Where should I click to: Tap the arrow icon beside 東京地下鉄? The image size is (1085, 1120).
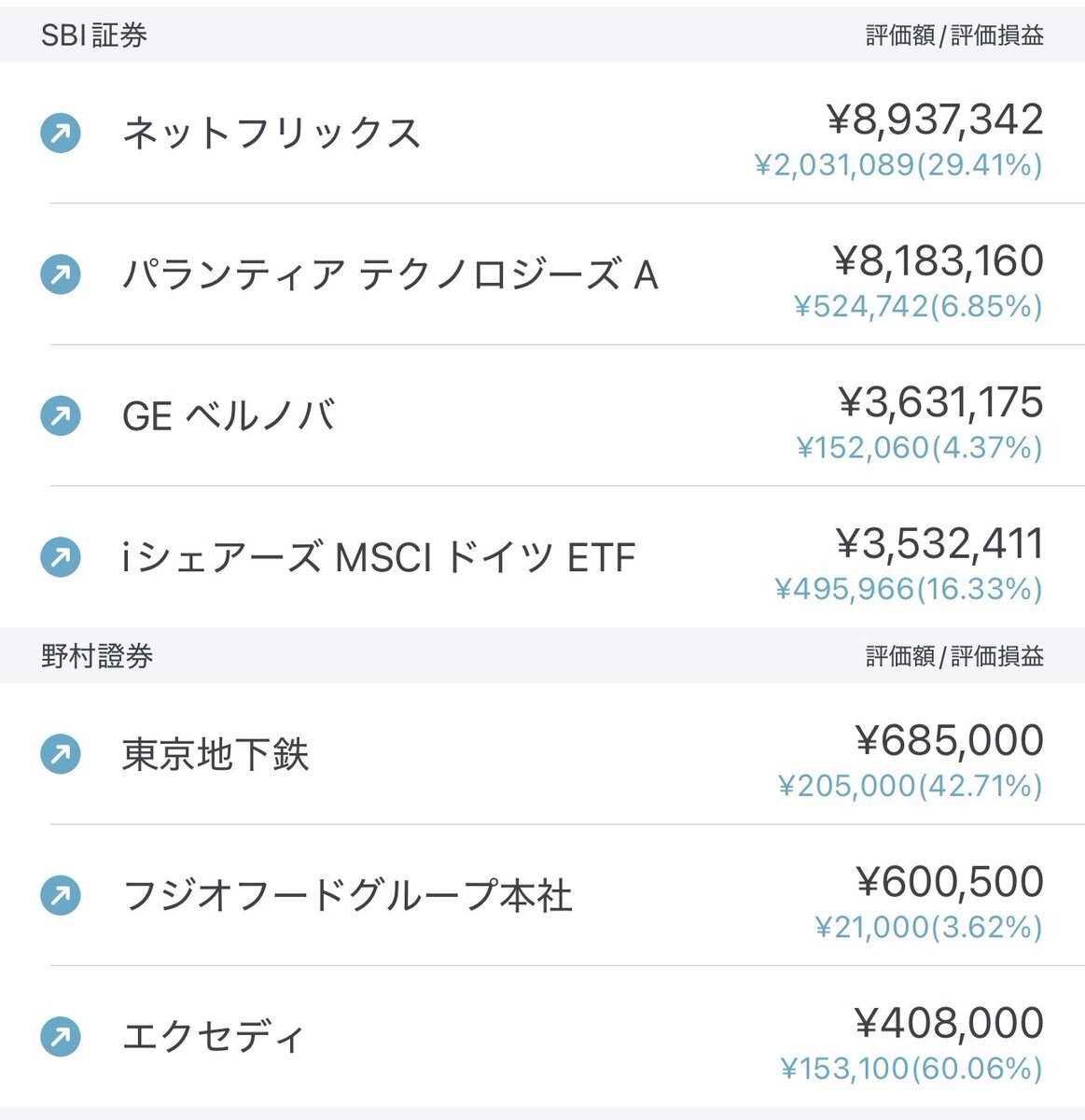click(61, 754)
